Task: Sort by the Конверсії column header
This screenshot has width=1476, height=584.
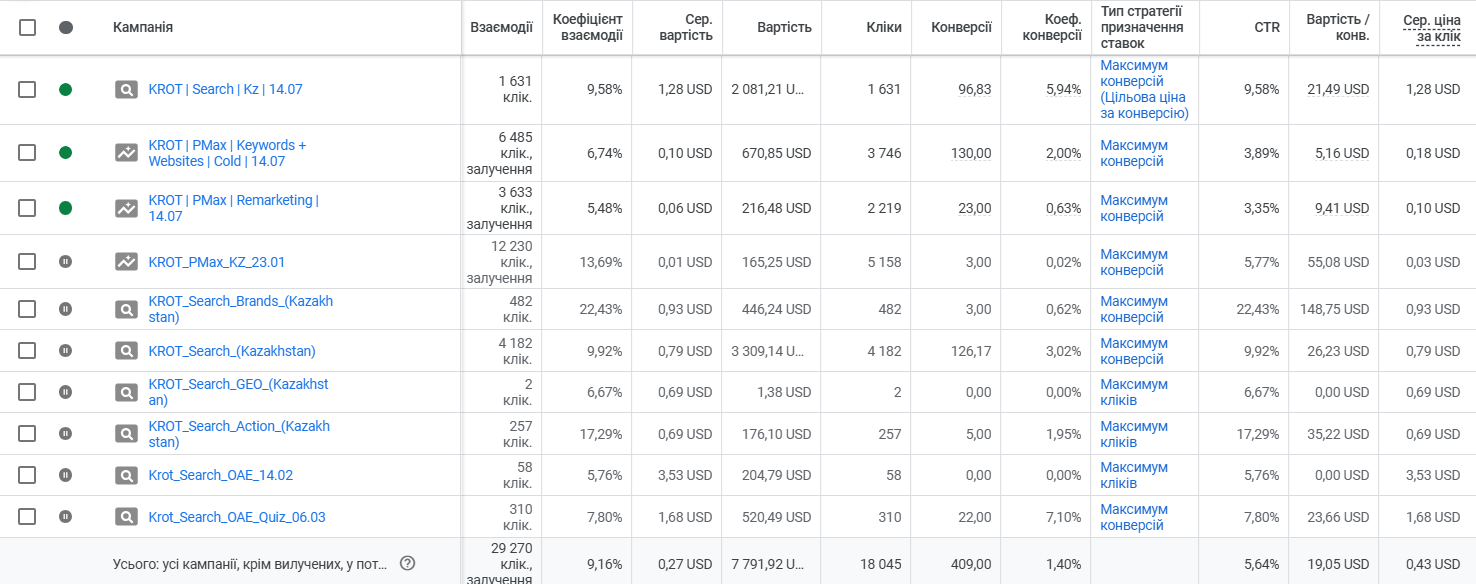Action: point(961,27)
